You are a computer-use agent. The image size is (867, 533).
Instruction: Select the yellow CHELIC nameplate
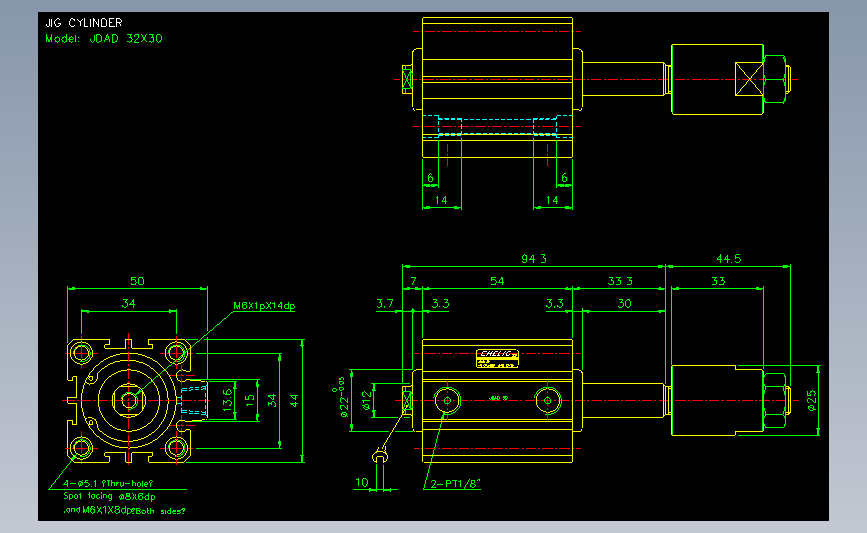click(x=497, y=358)
